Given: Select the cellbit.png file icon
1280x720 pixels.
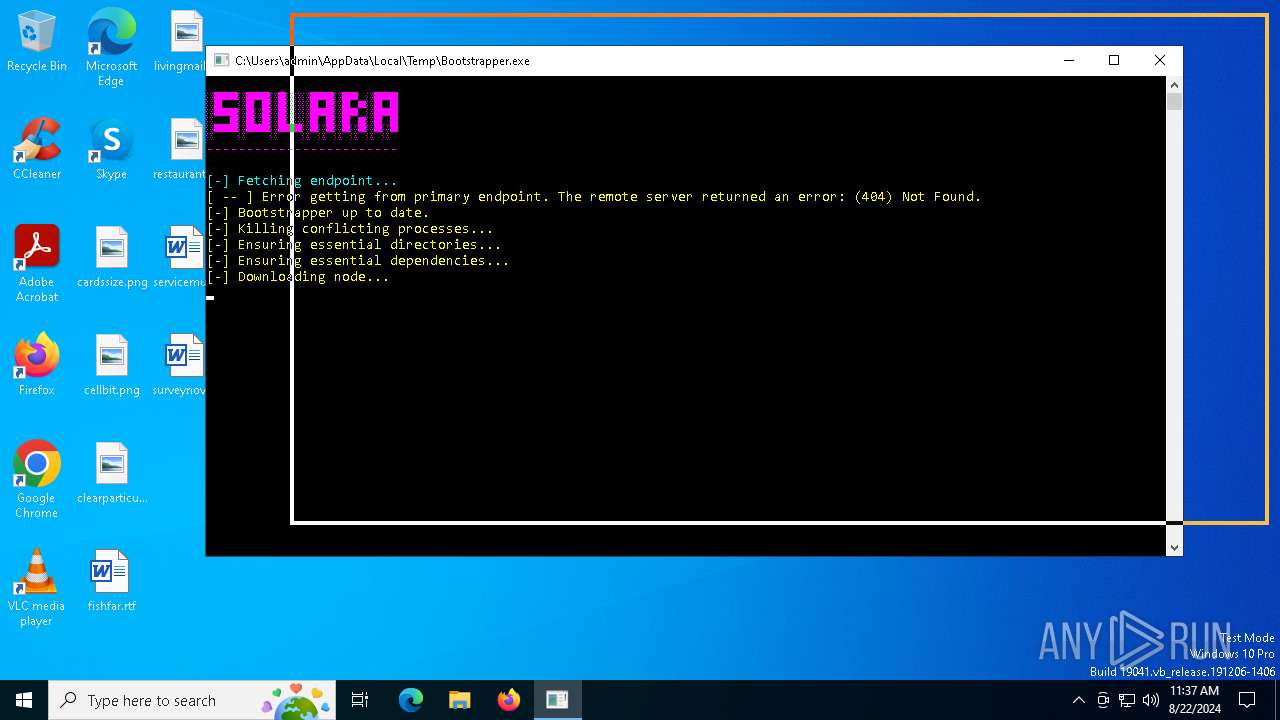Looking at the screenshot, I should click(x=112, y=365).
